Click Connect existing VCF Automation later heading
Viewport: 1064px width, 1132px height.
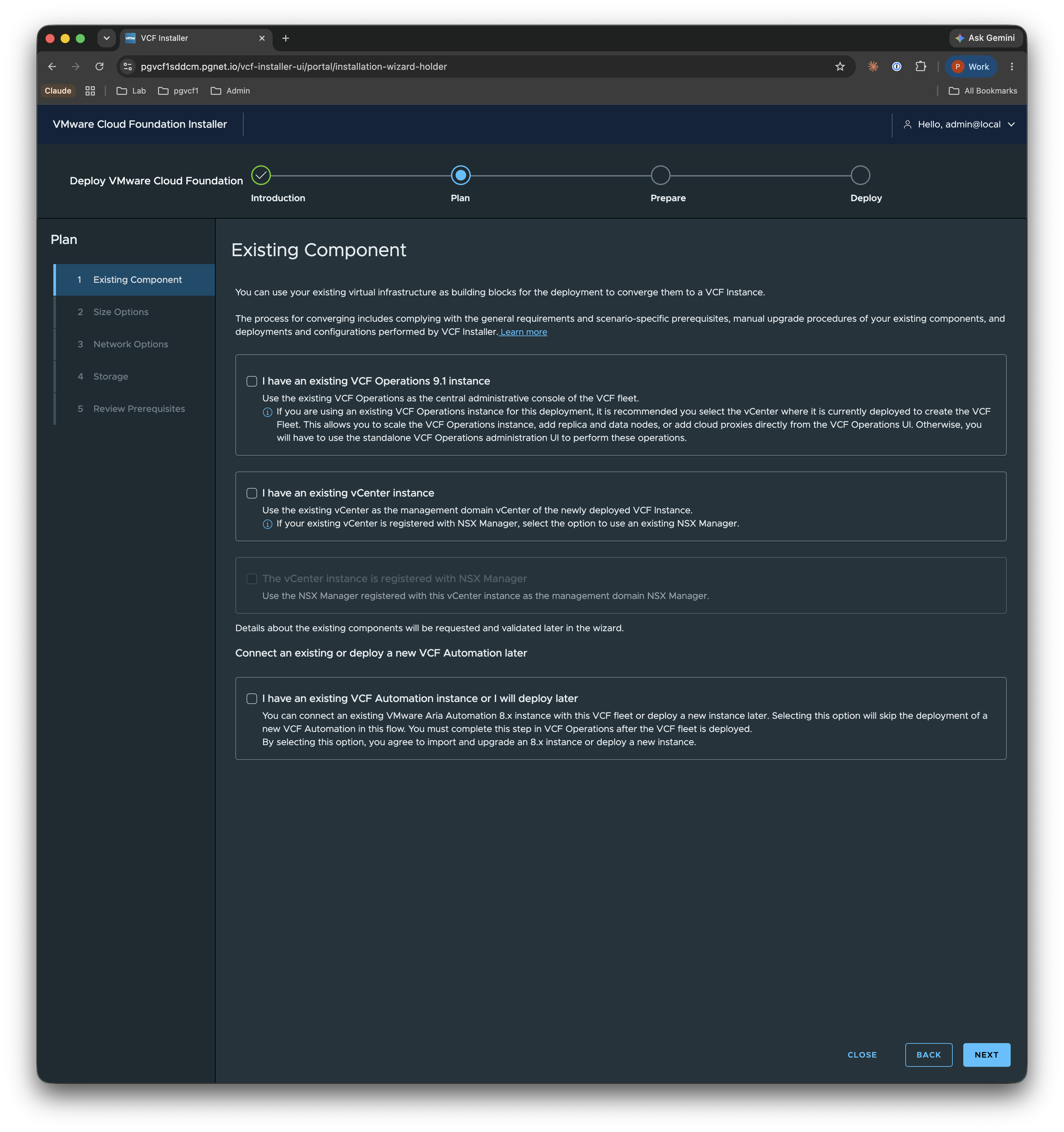tap(381, 653)
